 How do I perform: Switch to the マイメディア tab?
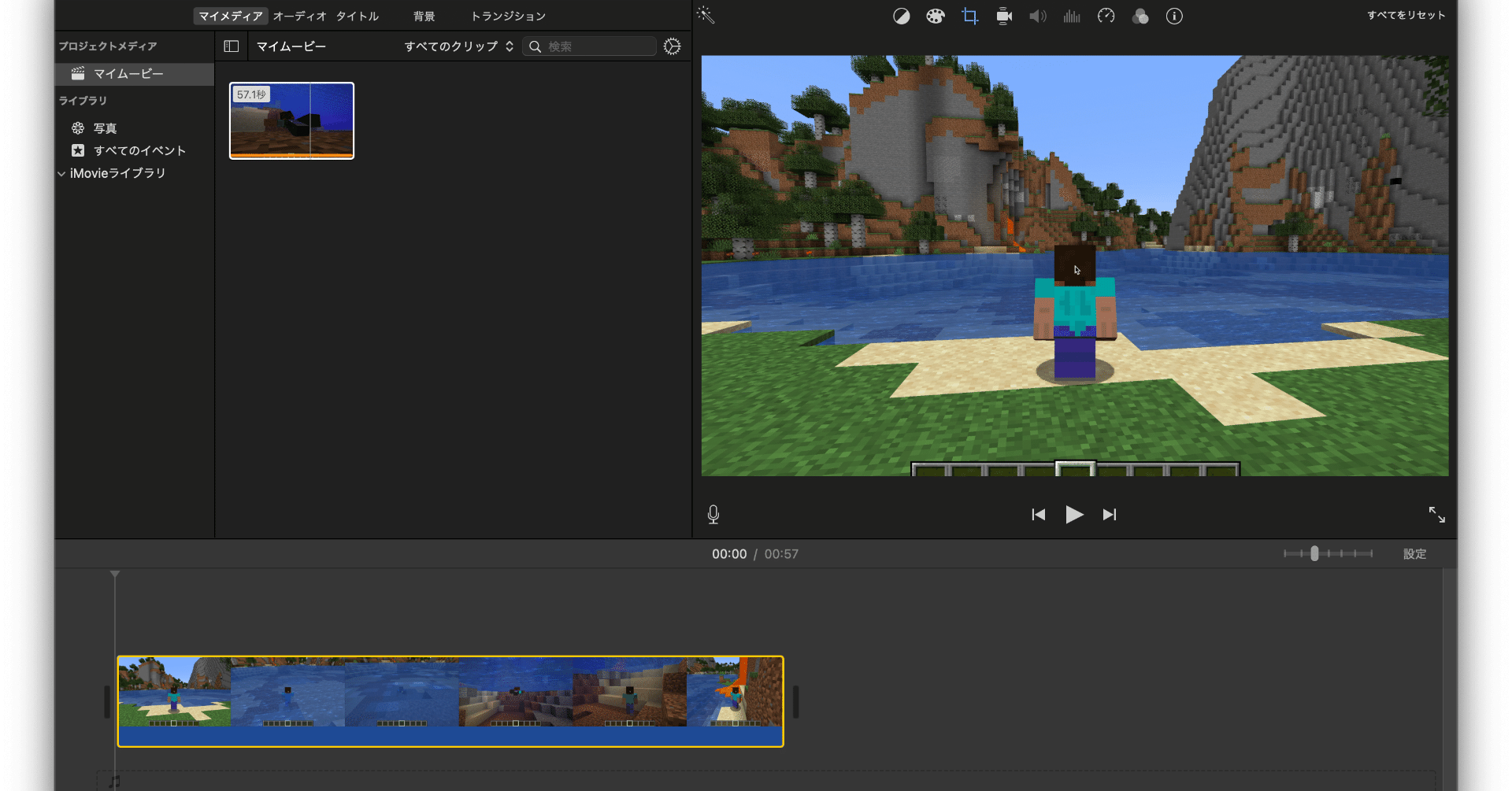[231, 16]
